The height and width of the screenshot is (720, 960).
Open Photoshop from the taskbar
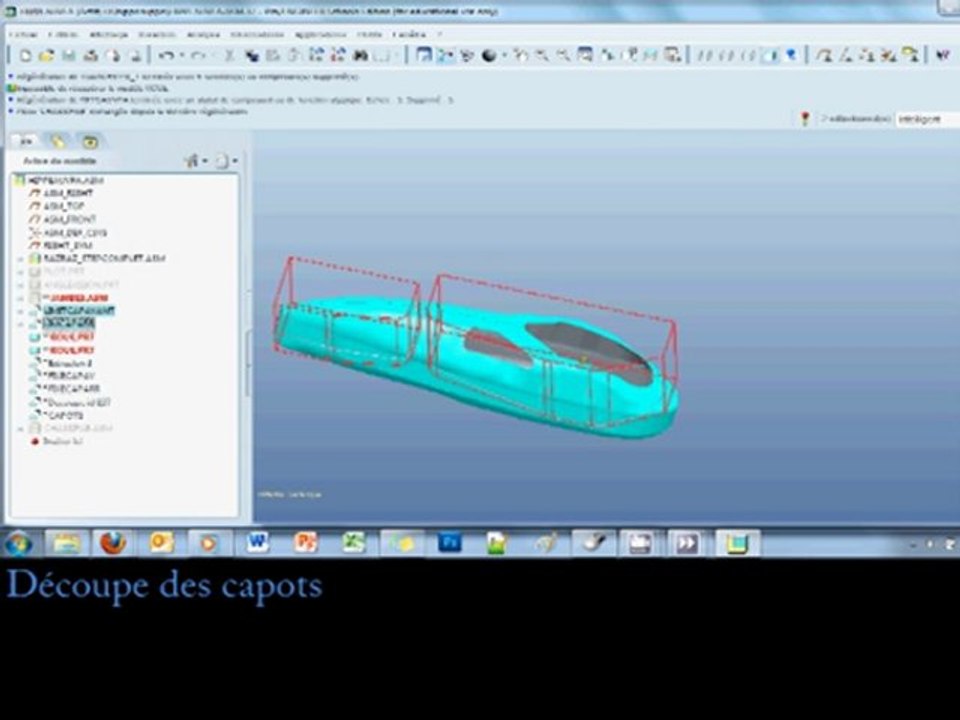[449, 543]
